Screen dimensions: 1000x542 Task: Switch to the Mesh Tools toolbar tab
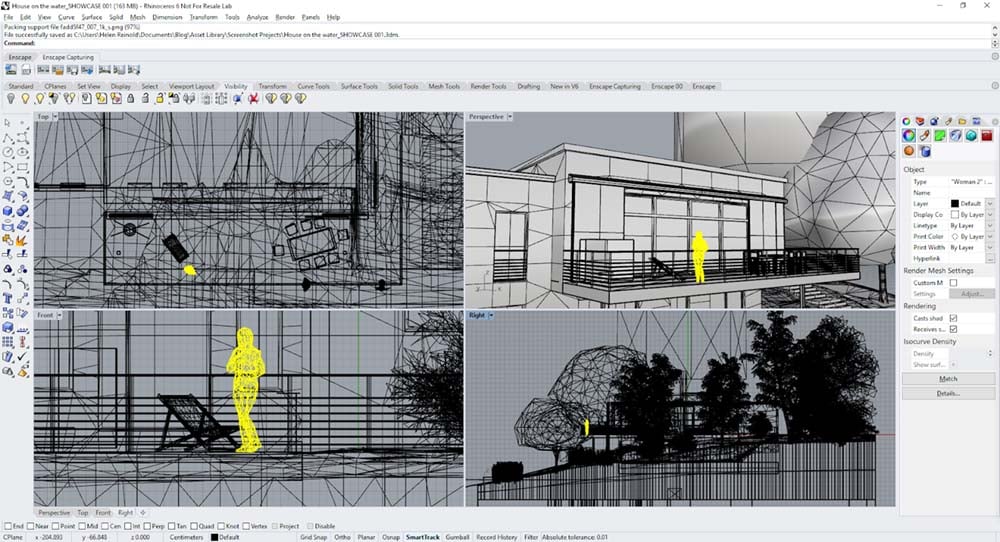coord(444,86)
